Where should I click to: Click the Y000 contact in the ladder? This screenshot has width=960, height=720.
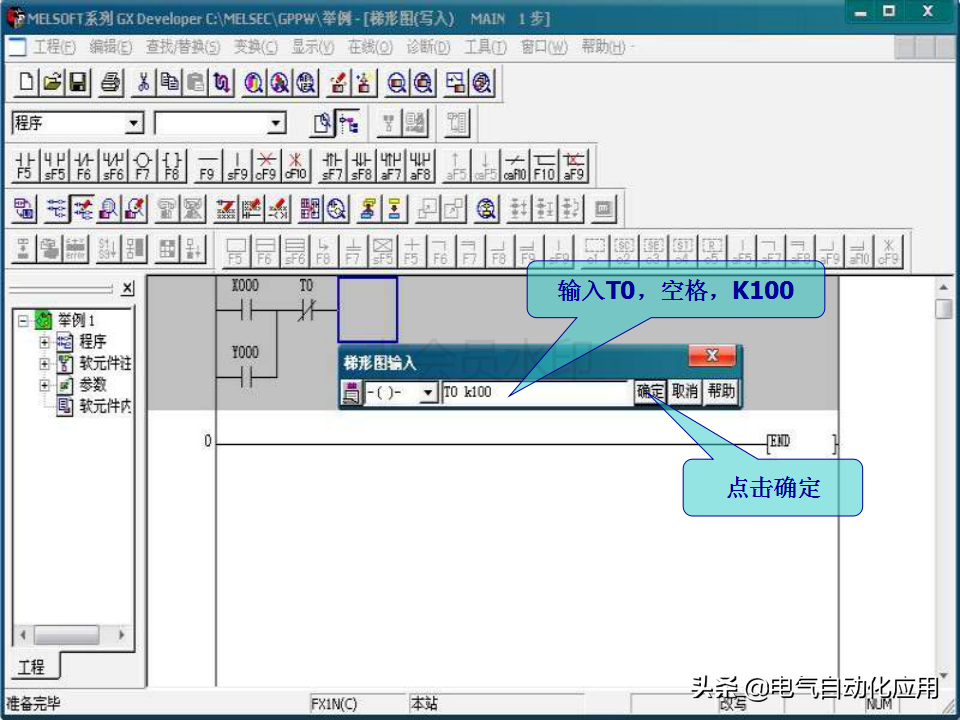coord(246,377)
